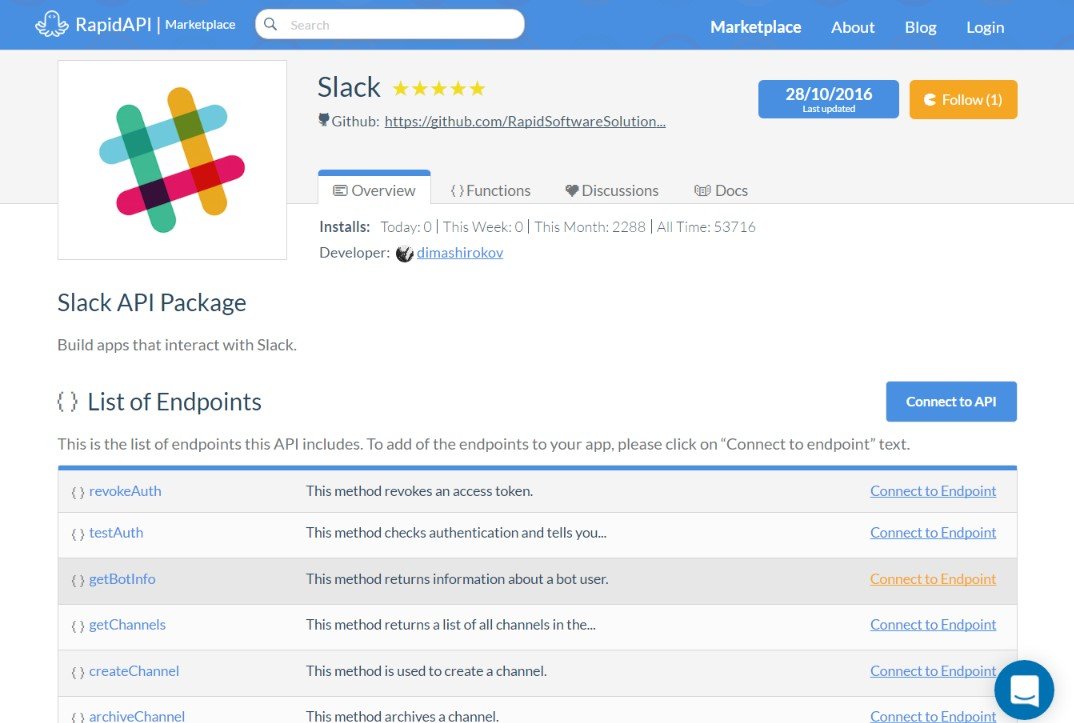1074x723 pixels.
Task: Click the GitHub octocat icon
Action: point(324,120)
